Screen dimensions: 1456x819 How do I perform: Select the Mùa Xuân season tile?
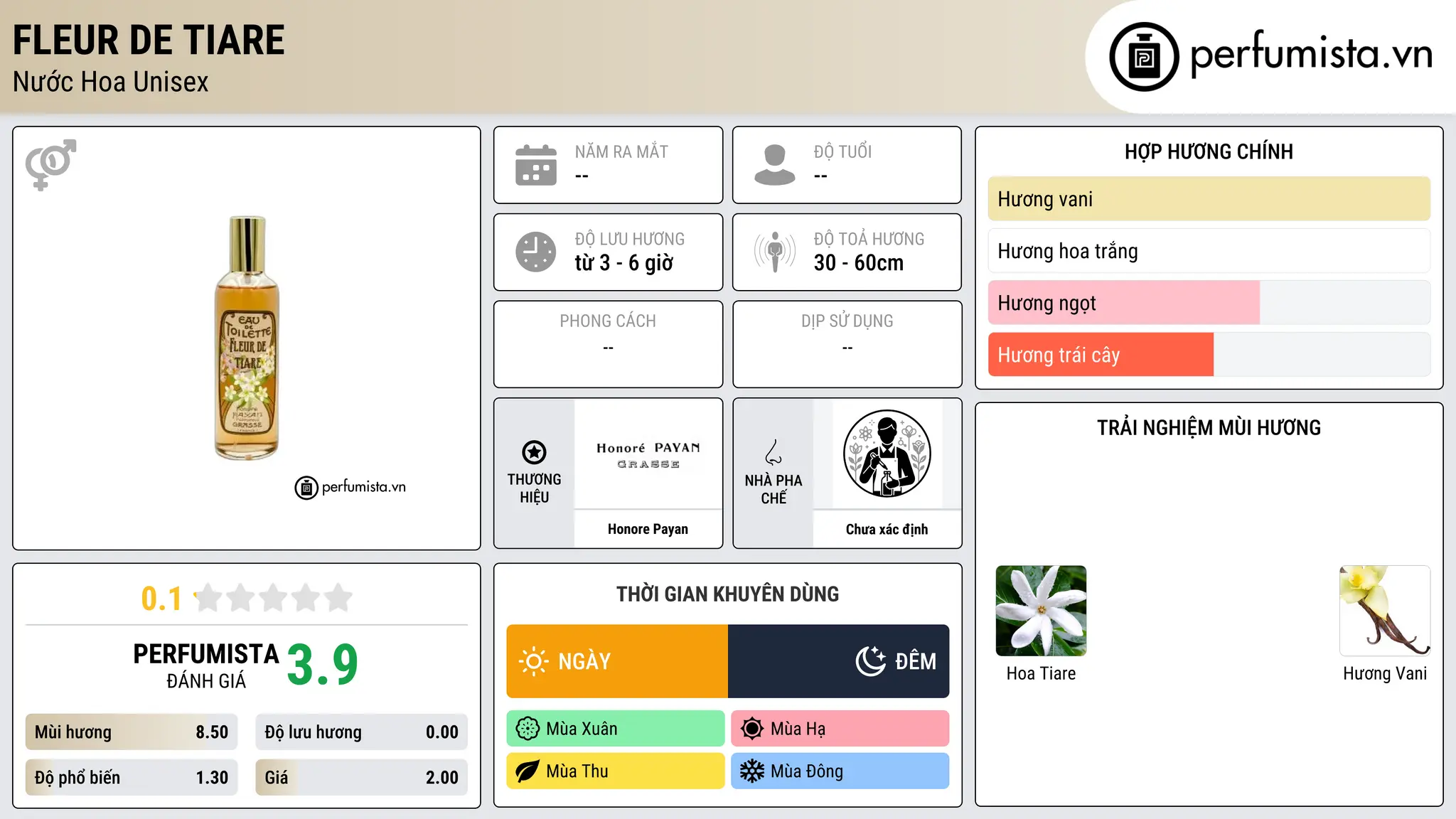click(616, 729)
